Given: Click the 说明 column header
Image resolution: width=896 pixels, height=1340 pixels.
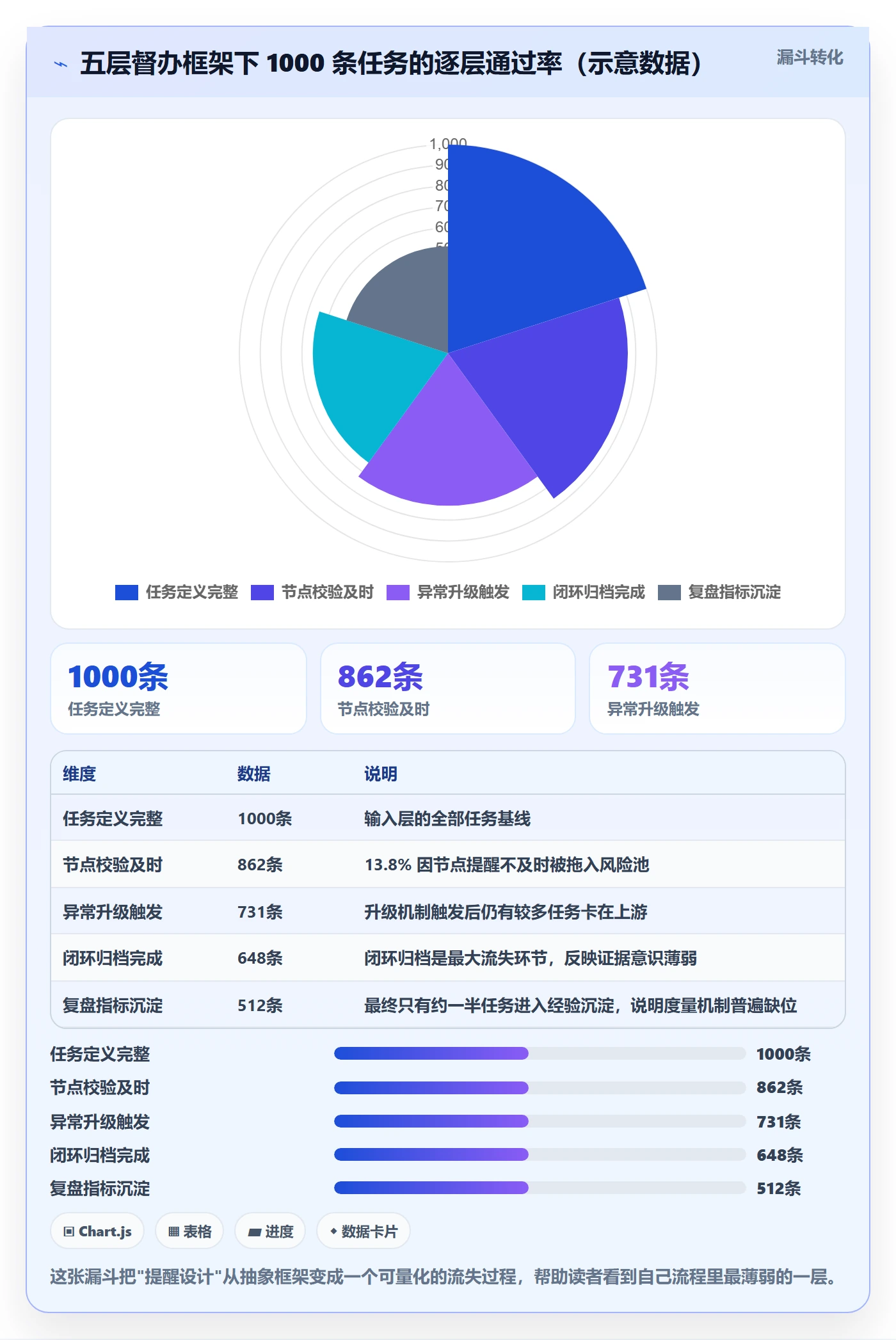Looking at the screenshot, I should tap(381, 774).
